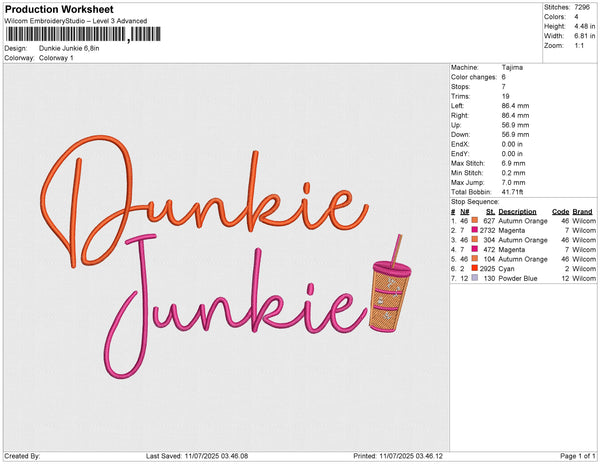
Task: Click the 'Up:' label
Action: point(456,125)
